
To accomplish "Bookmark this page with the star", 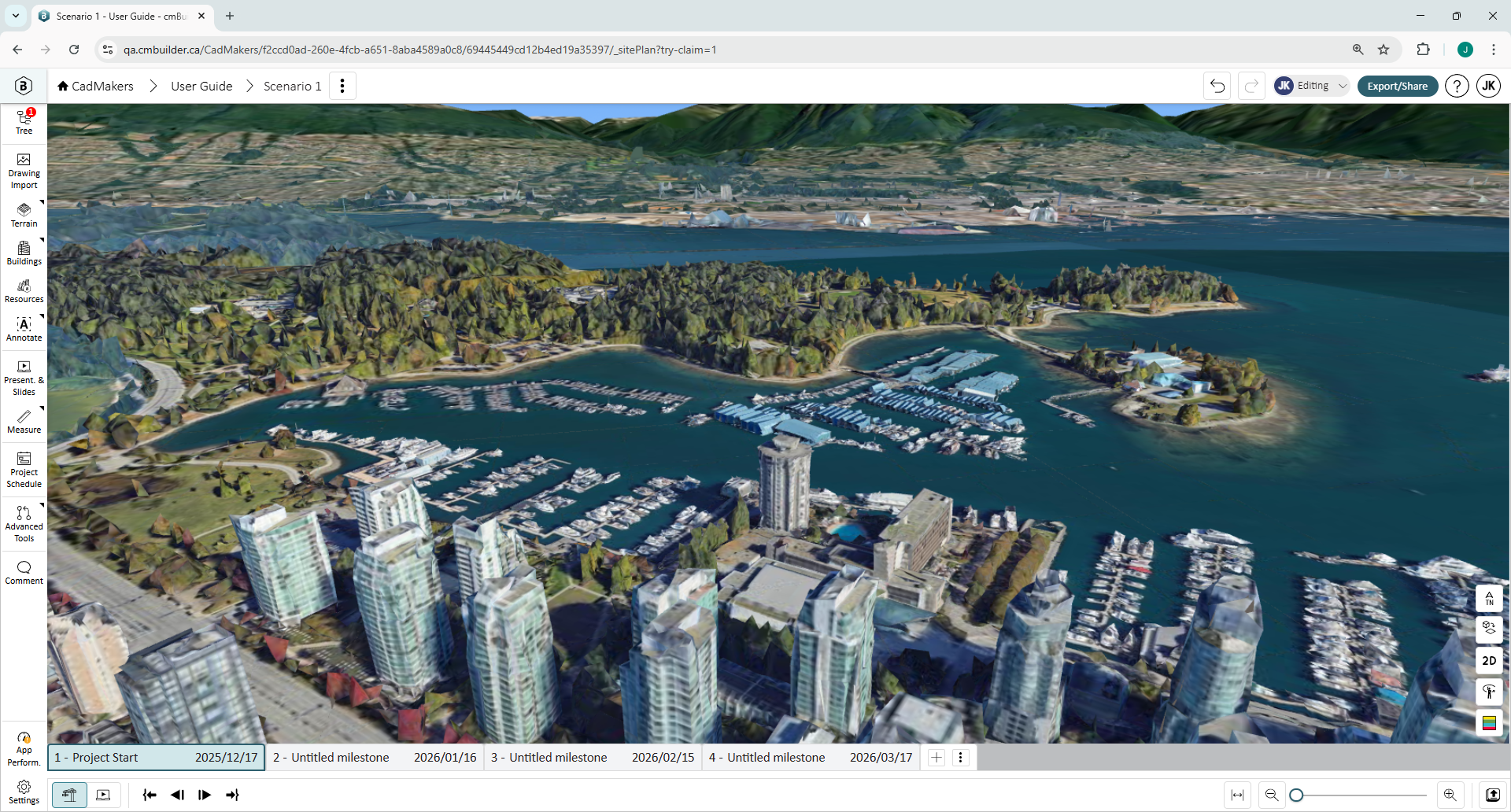I will [1384, 50].
